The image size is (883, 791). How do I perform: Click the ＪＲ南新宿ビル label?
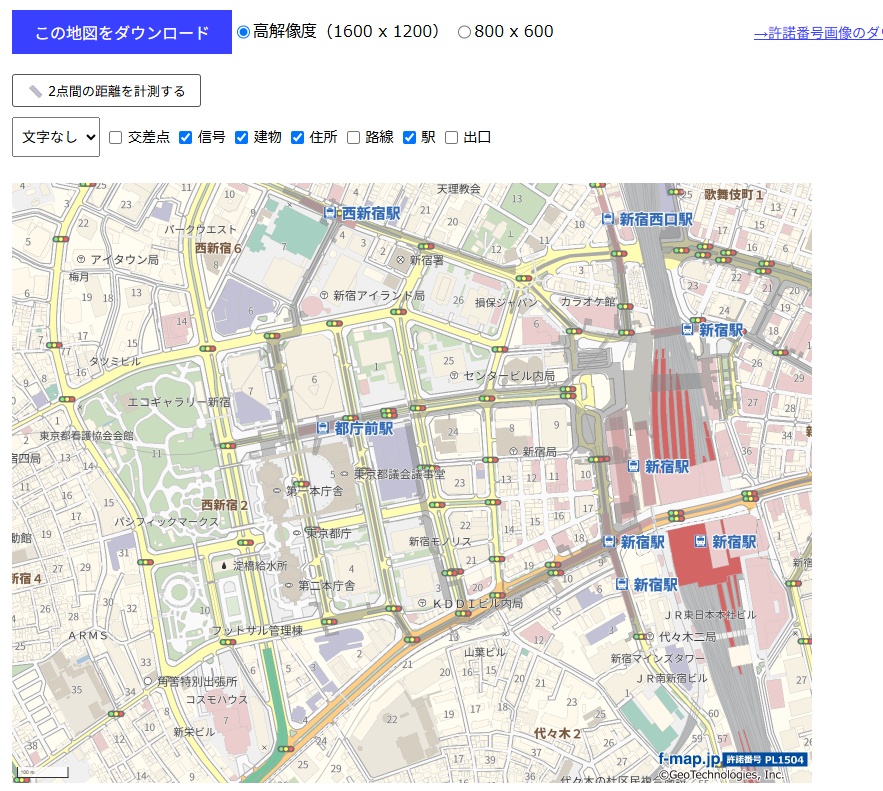tap(671, 678)
